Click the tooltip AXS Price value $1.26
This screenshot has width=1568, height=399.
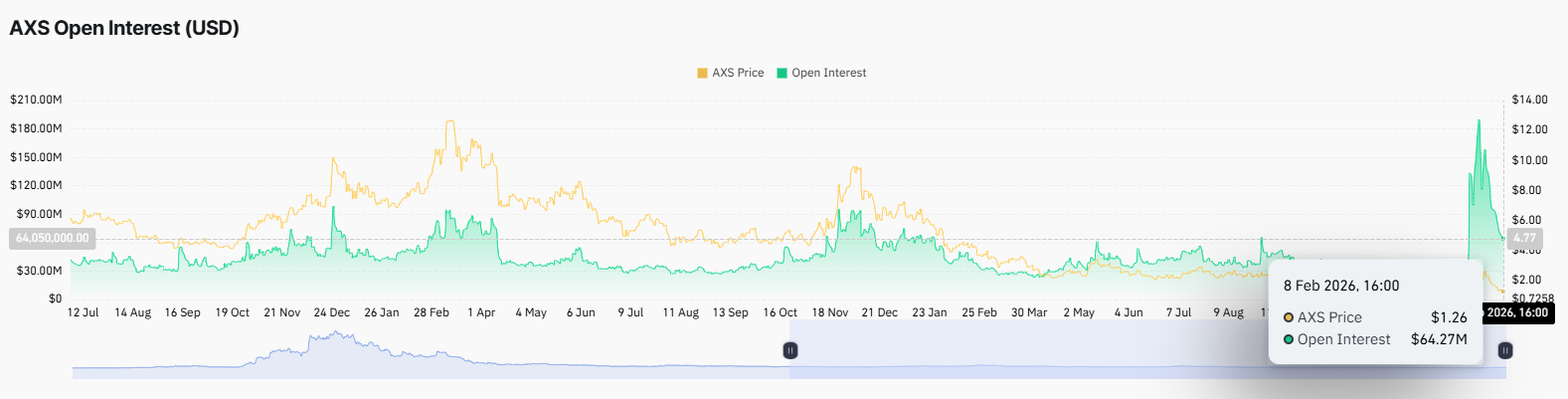[x=1449, y=317]
